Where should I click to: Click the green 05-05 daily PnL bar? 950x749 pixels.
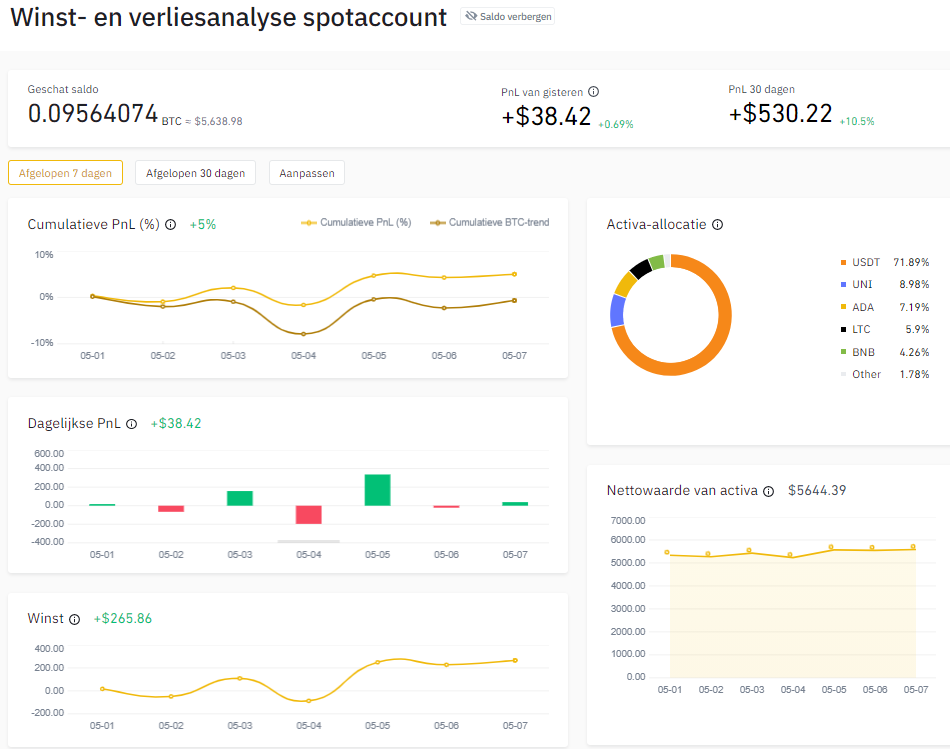pyautogui.click(x=377, y=489)
